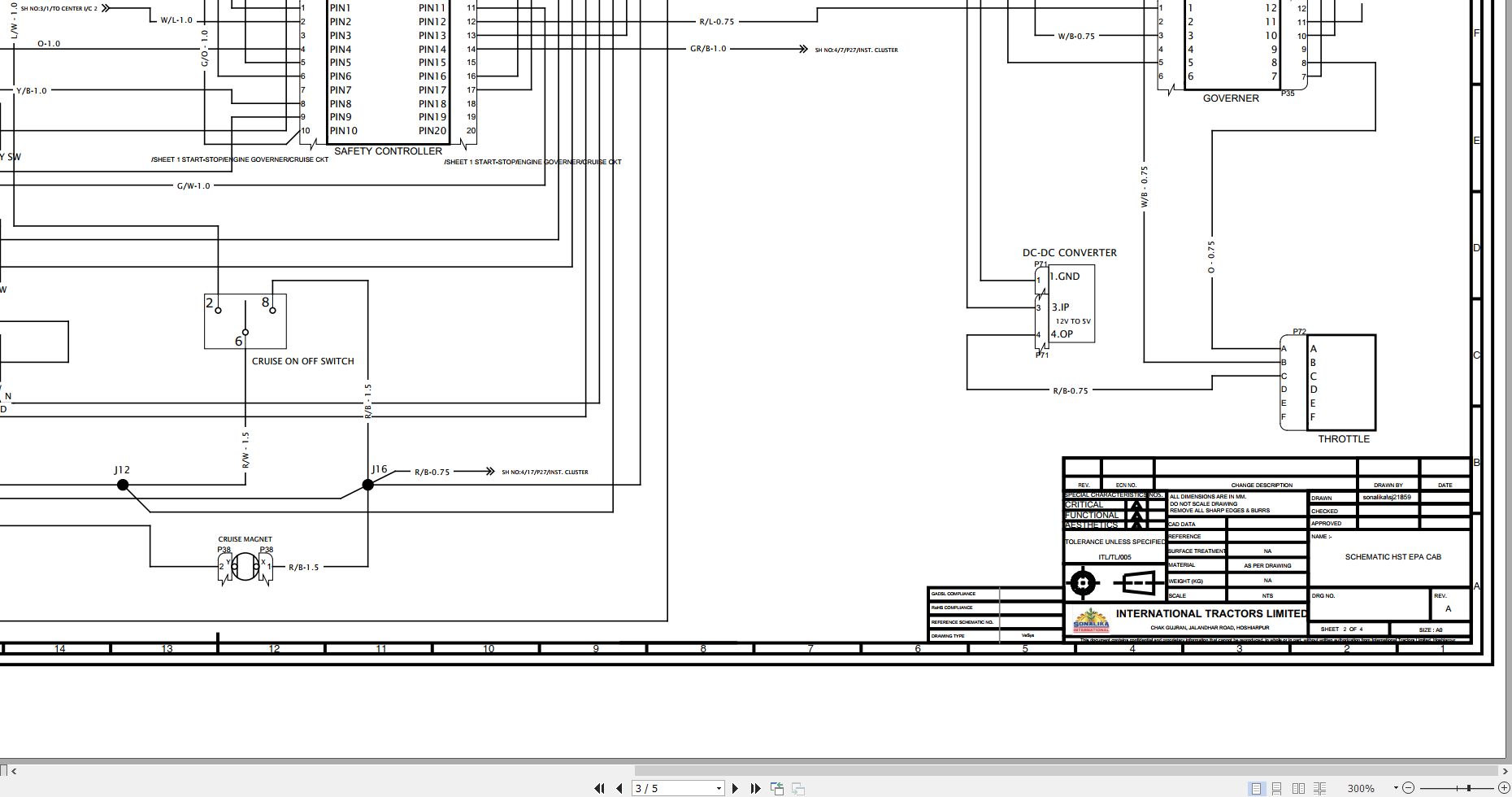Click the GR/B-1.0 wire label
The height and width of the screenshot is (797, 1512).
[x=708, y=49]
